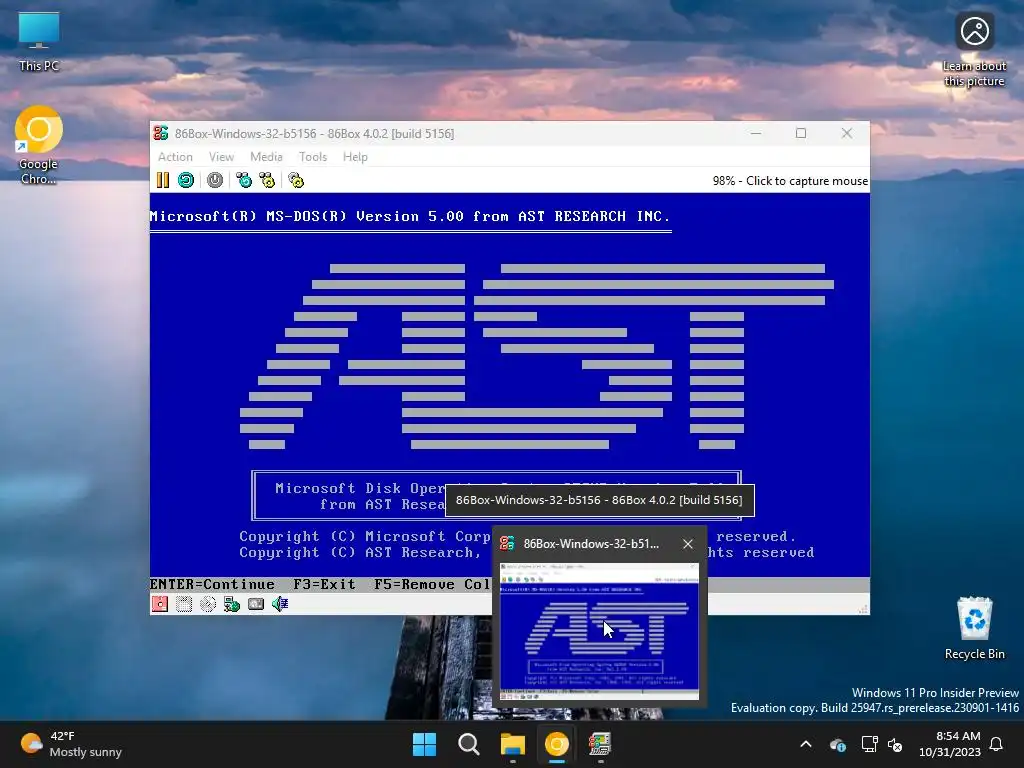Send Ctrl+Alt+Del using the teal keys icon
Viewport: 1024px width, 768px height.
(x=244, y=180)
